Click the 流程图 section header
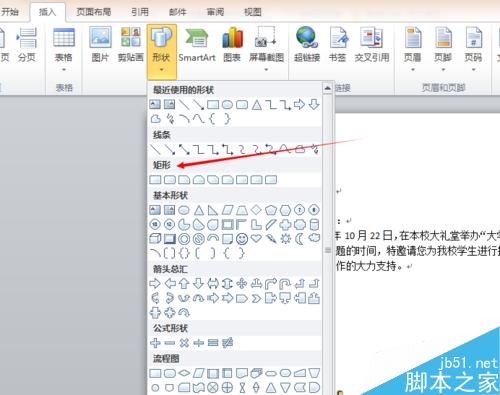 tap(166, 358)
